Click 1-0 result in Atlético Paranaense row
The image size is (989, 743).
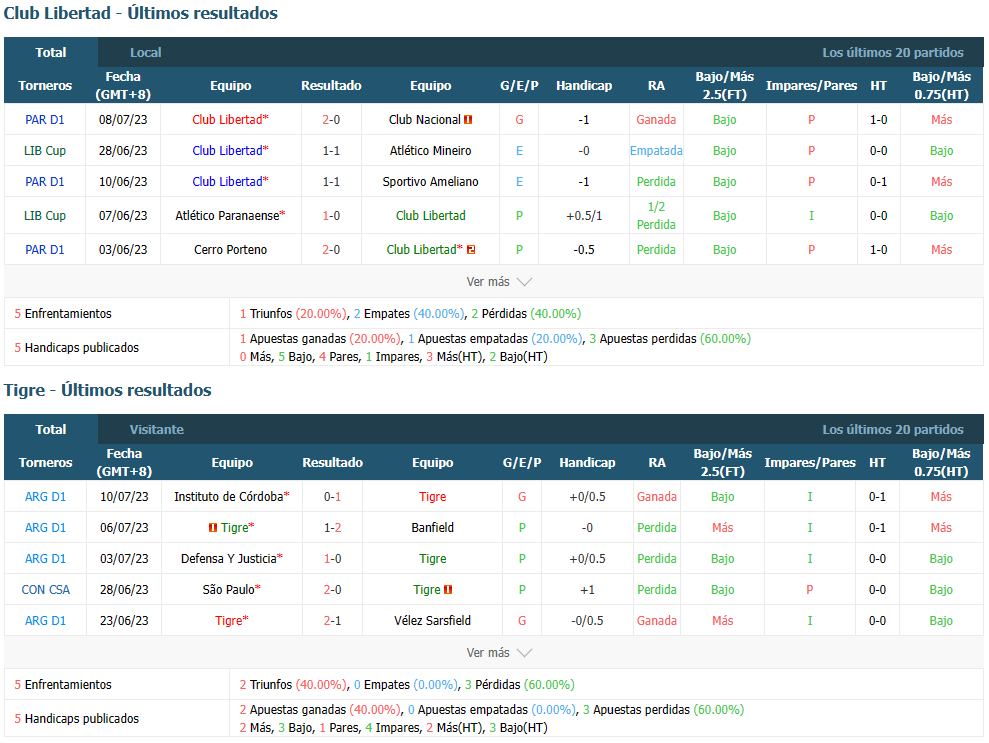point(331,216)
